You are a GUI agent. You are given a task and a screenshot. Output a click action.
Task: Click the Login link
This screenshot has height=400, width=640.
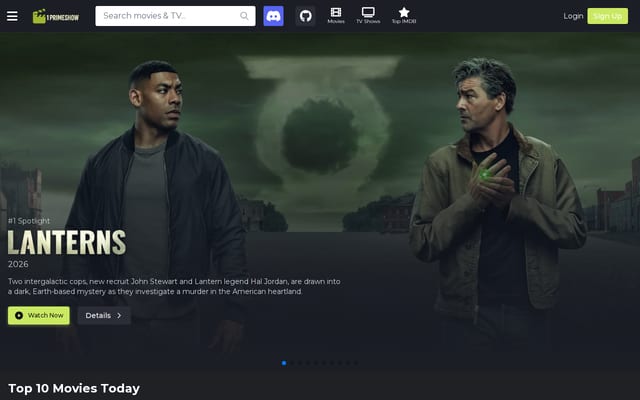(573, 16)
